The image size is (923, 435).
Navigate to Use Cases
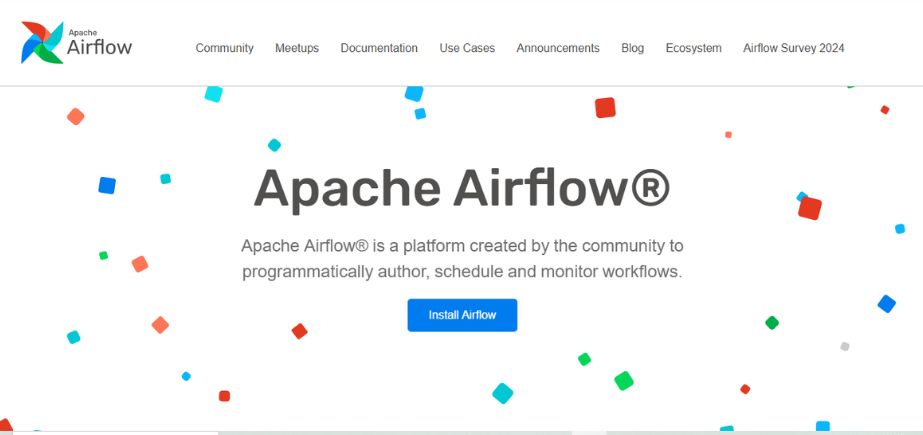tap(467, 48)
